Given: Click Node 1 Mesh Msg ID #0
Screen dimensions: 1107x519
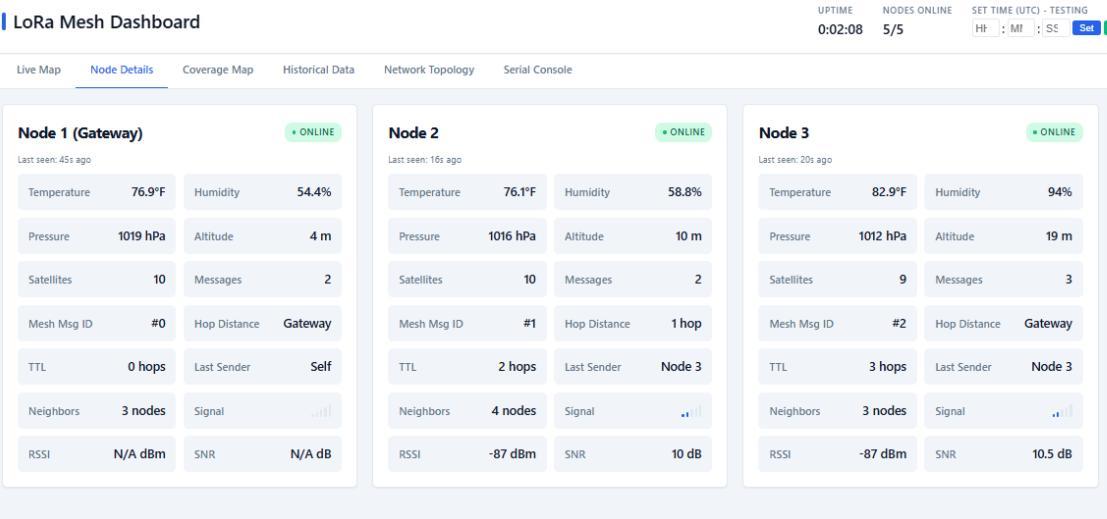Looking at the screenshot, I should [158, 323].
